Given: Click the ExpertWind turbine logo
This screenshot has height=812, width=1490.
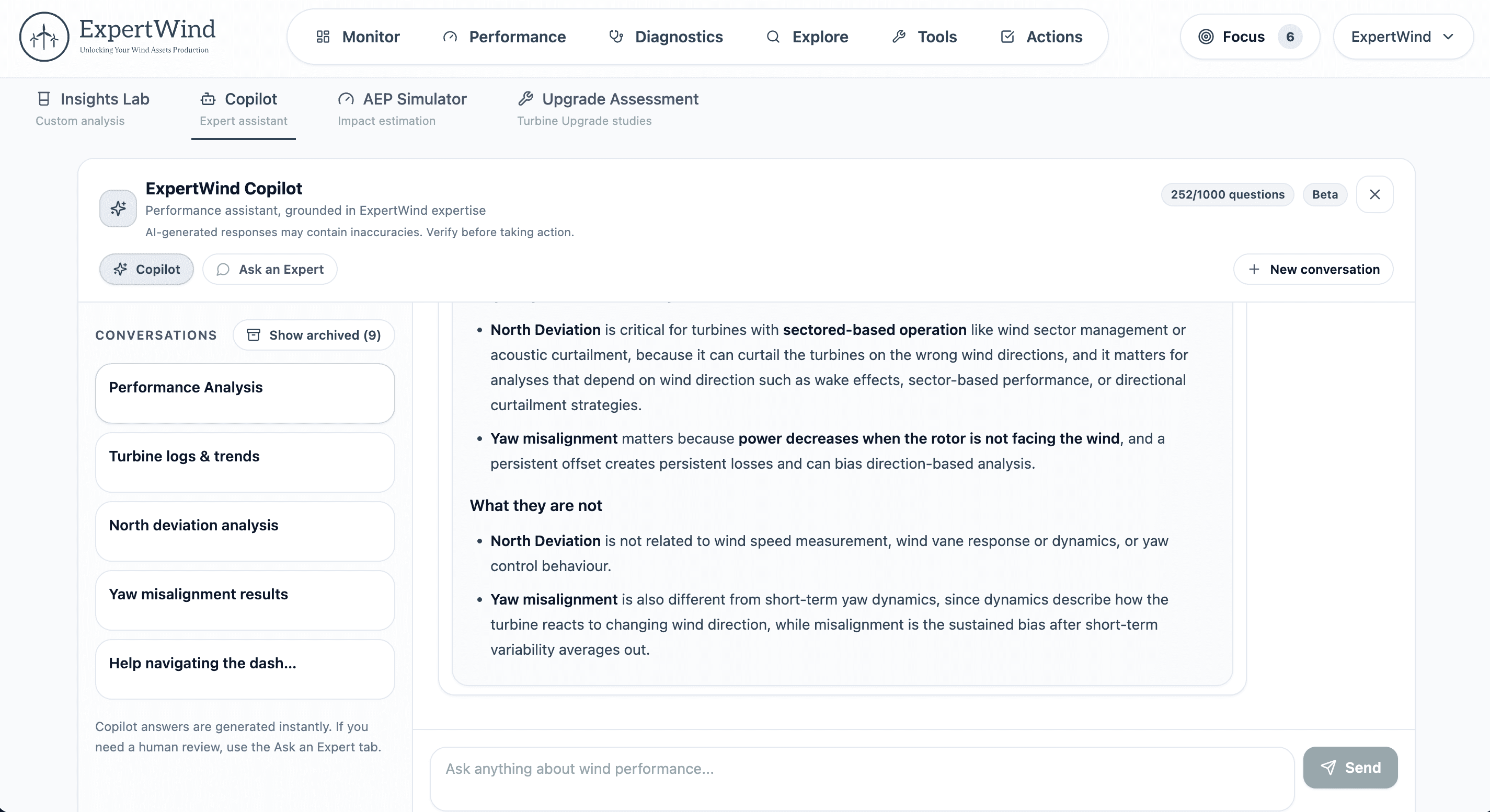Looking at the screenshot, I should (44, 37).
